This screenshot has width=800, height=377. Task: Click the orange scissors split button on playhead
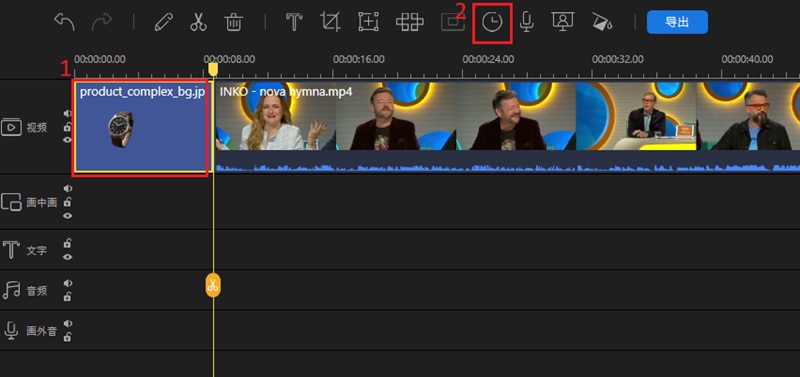(213, 285)
